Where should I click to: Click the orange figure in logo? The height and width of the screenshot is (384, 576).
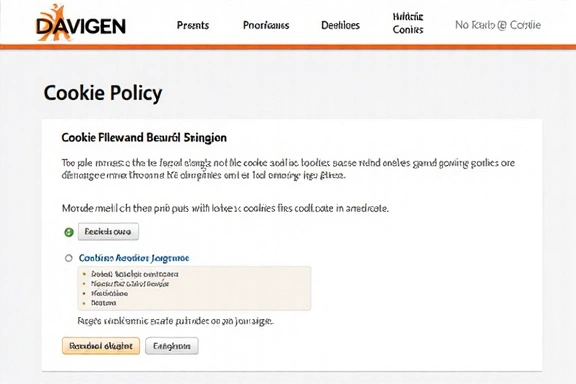55,23
